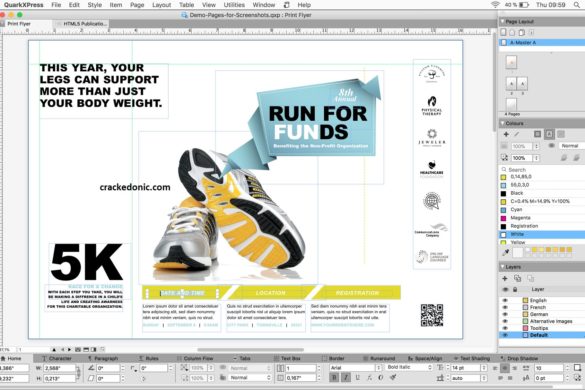This screenshot has width=585, height=390.
Task: Pick a colour with the eyedropper tool
Action: click(506, 252)
